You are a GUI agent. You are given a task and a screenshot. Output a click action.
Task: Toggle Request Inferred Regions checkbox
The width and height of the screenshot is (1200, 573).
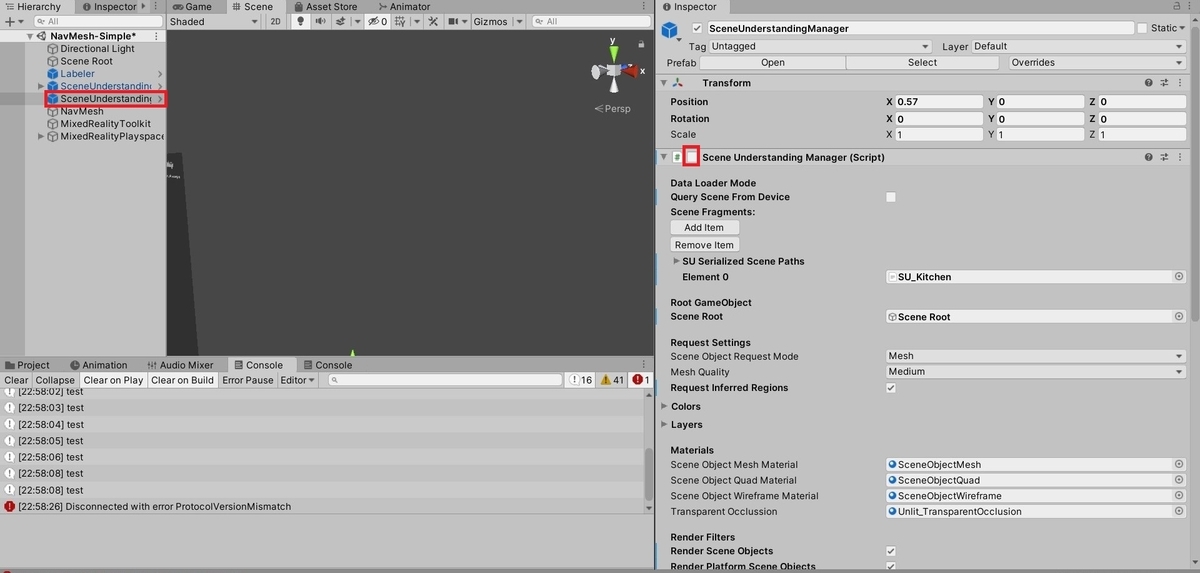(891, 388)
